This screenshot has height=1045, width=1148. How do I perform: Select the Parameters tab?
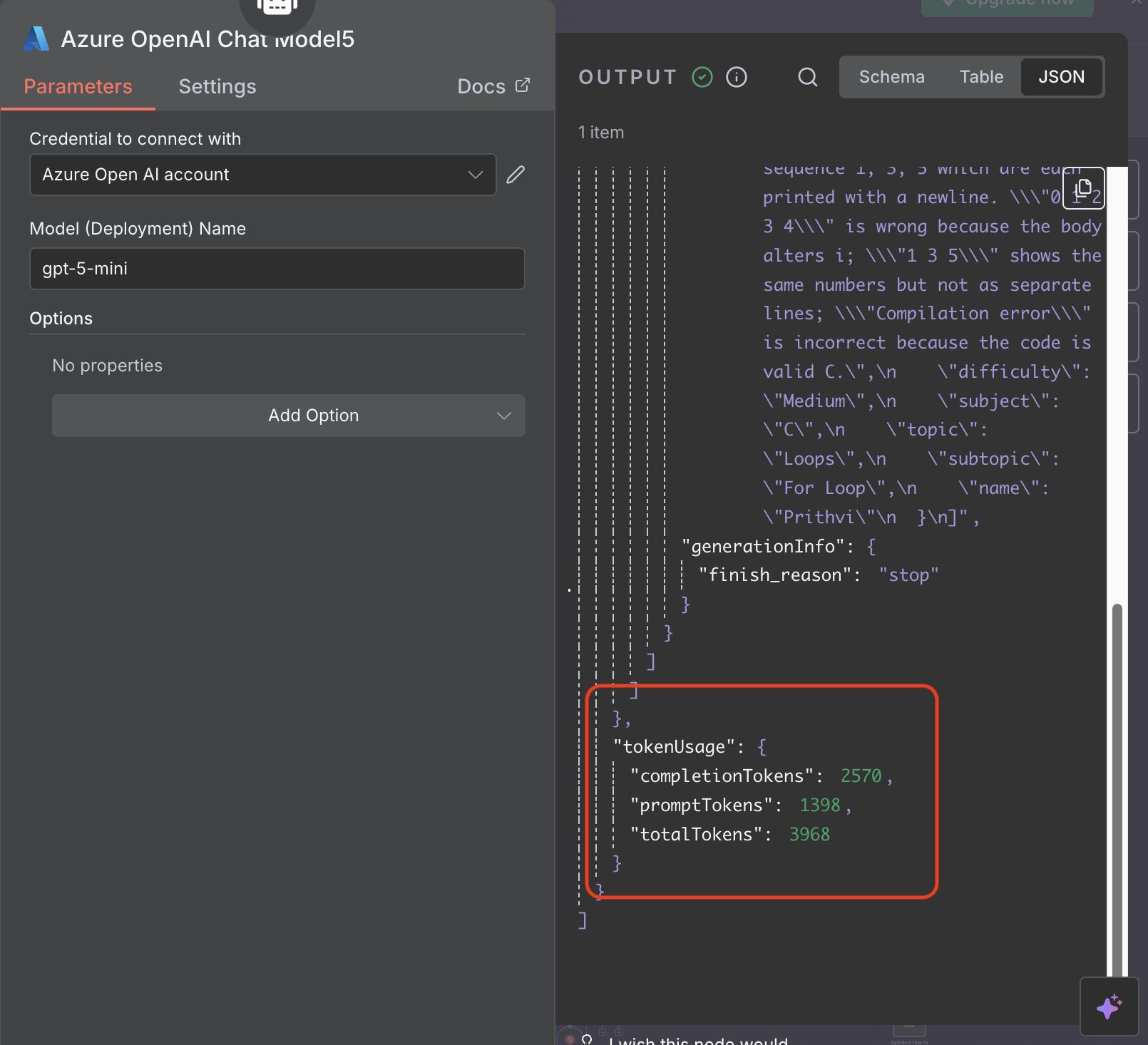pos(78,86)
